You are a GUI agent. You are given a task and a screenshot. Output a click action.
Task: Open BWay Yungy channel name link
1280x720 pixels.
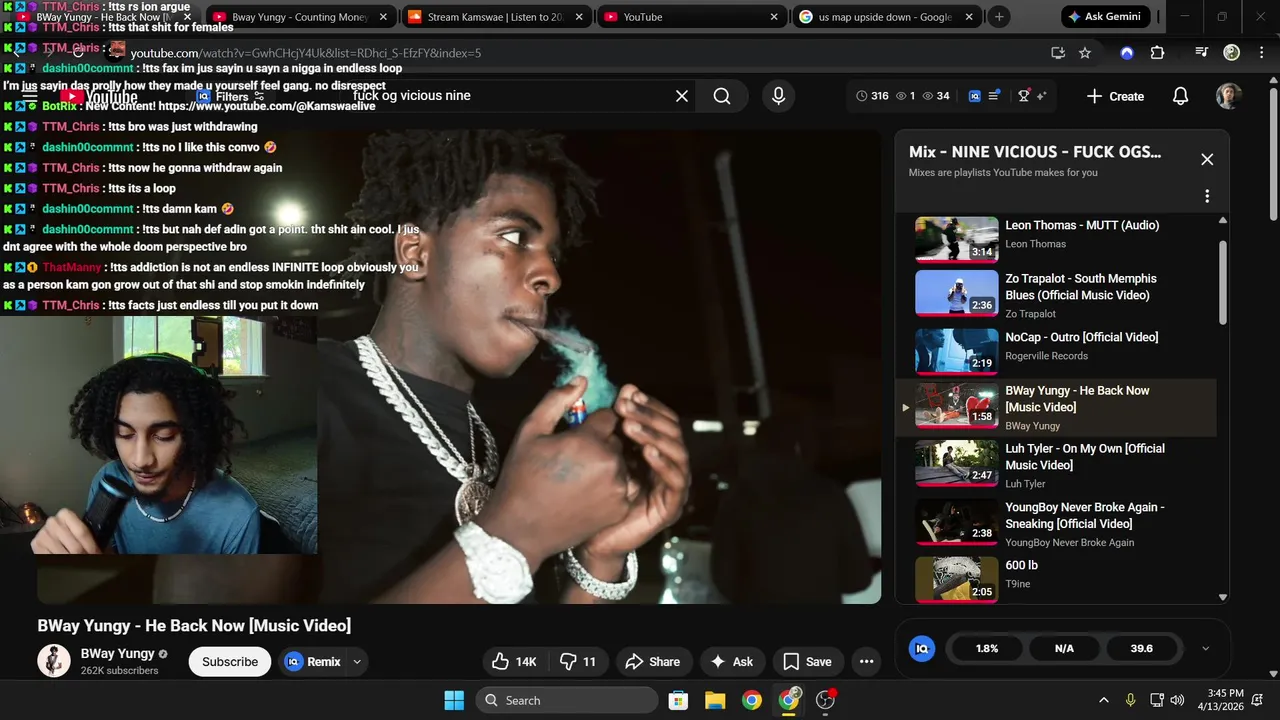(x=118, y=653)
